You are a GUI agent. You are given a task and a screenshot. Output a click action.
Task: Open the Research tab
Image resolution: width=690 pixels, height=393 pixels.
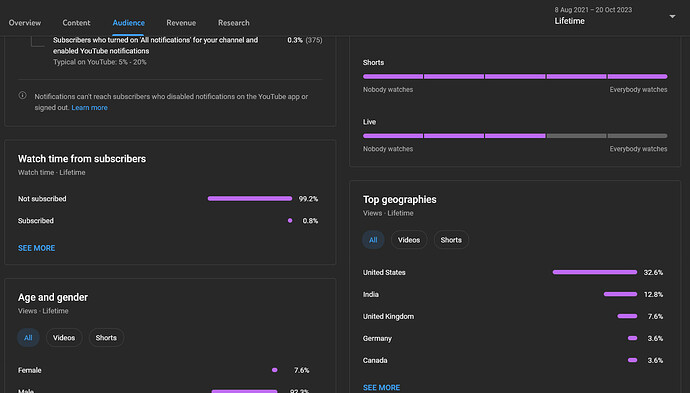pos(234,22)
